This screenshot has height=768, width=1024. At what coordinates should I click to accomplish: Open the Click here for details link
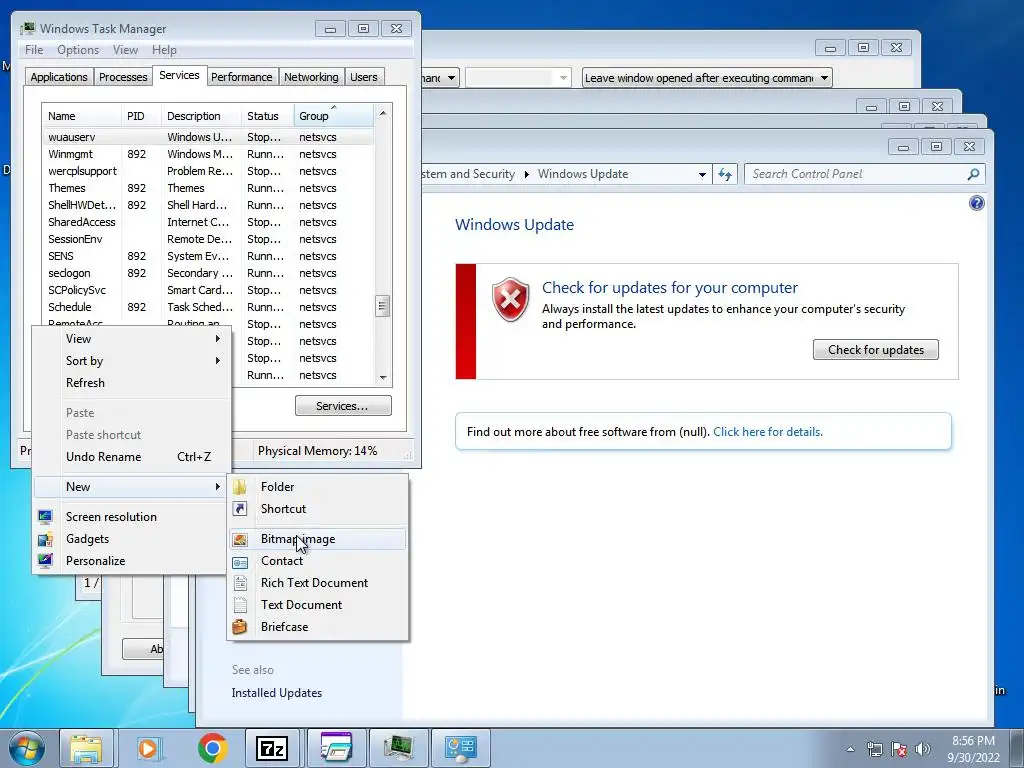coord(767,432)
